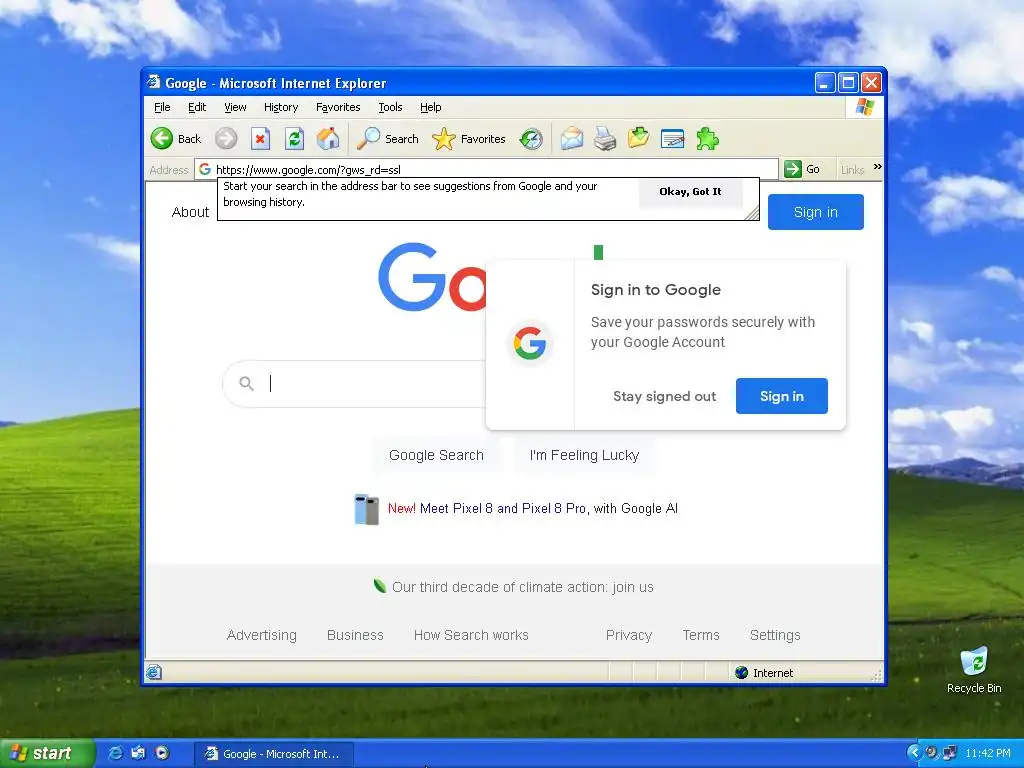Click the Google G logo in sign-in popup
This screenshot has height=768, width=1024.
[x=530, y=344]
